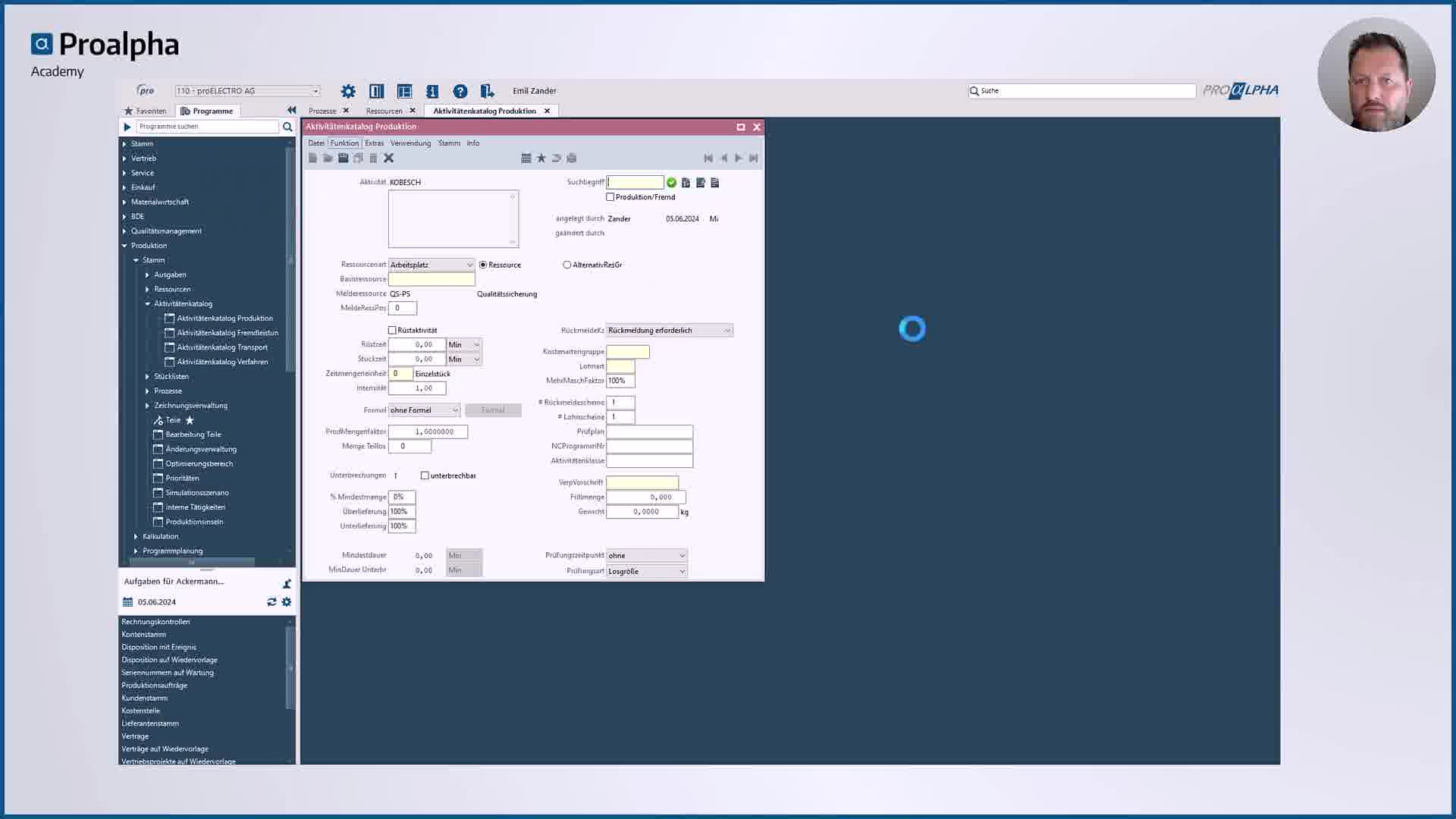Select the AlternativResGr radio button

point(566,265)
